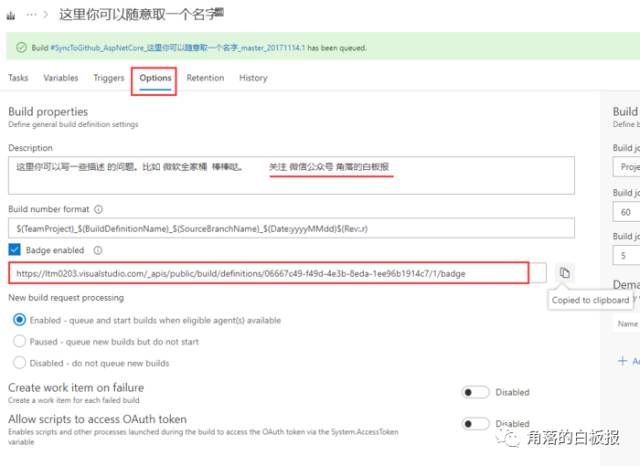640x466 pixels.
Task: Click the build job field showing 5
Action: pyautogui.click(x=627, y=255)
